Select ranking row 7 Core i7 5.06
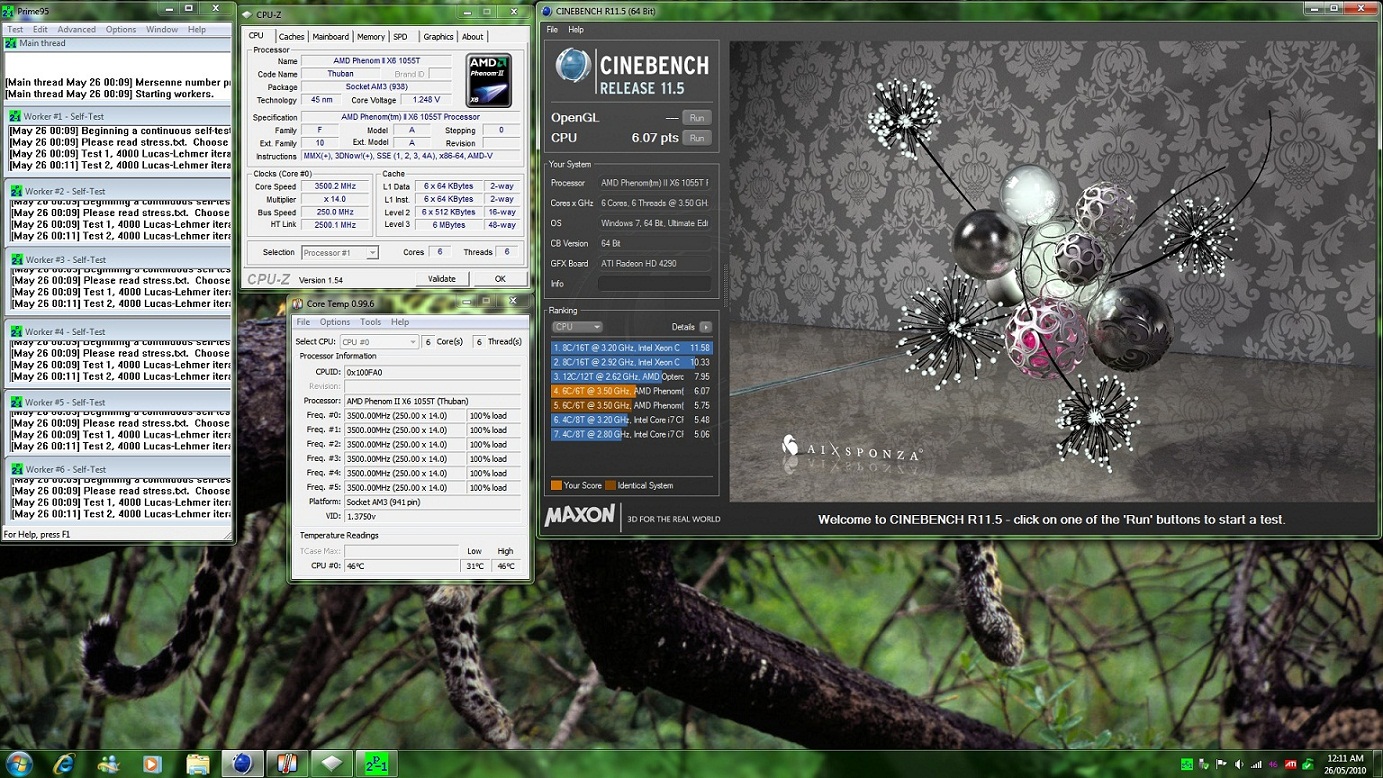This screenshot has width=1383, height=778. coord(631,434)
